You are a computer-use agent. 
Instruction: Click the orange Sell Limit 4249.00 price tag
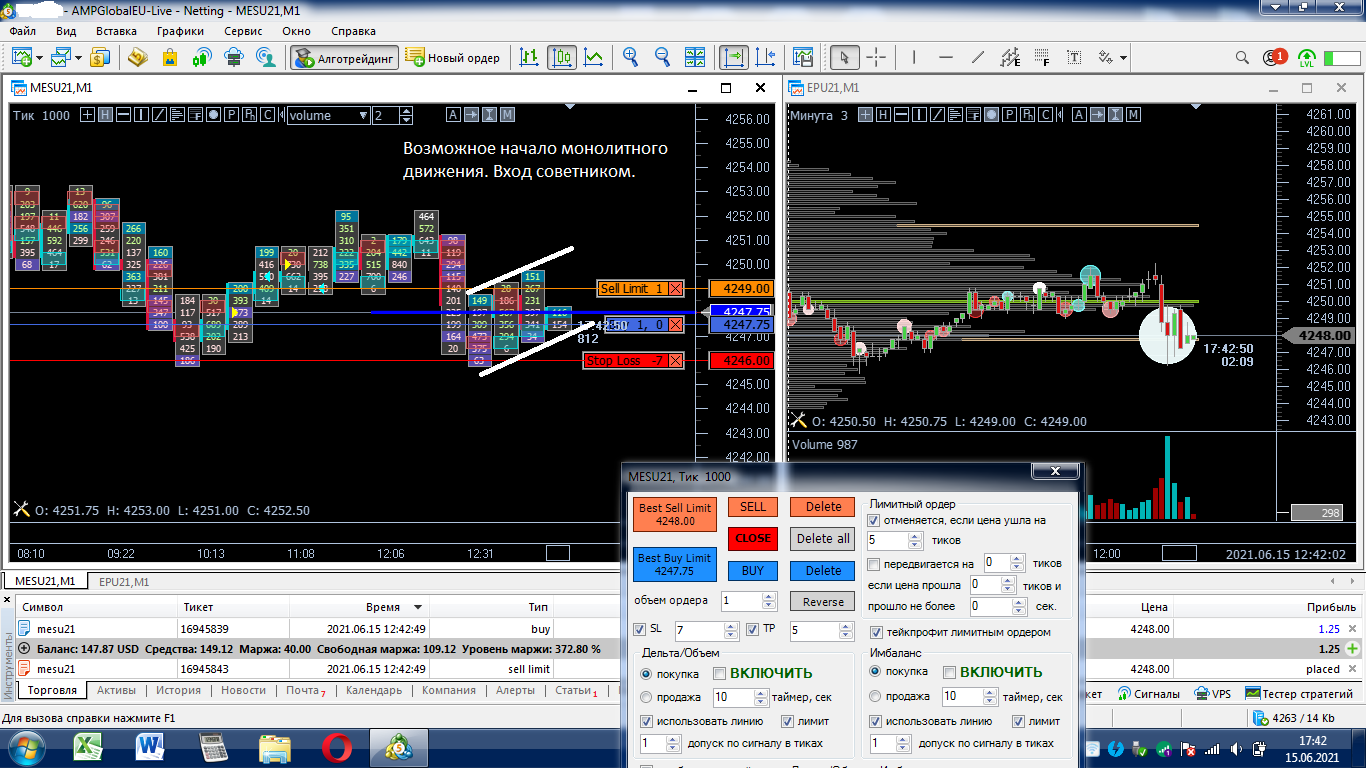pos(741,289)
